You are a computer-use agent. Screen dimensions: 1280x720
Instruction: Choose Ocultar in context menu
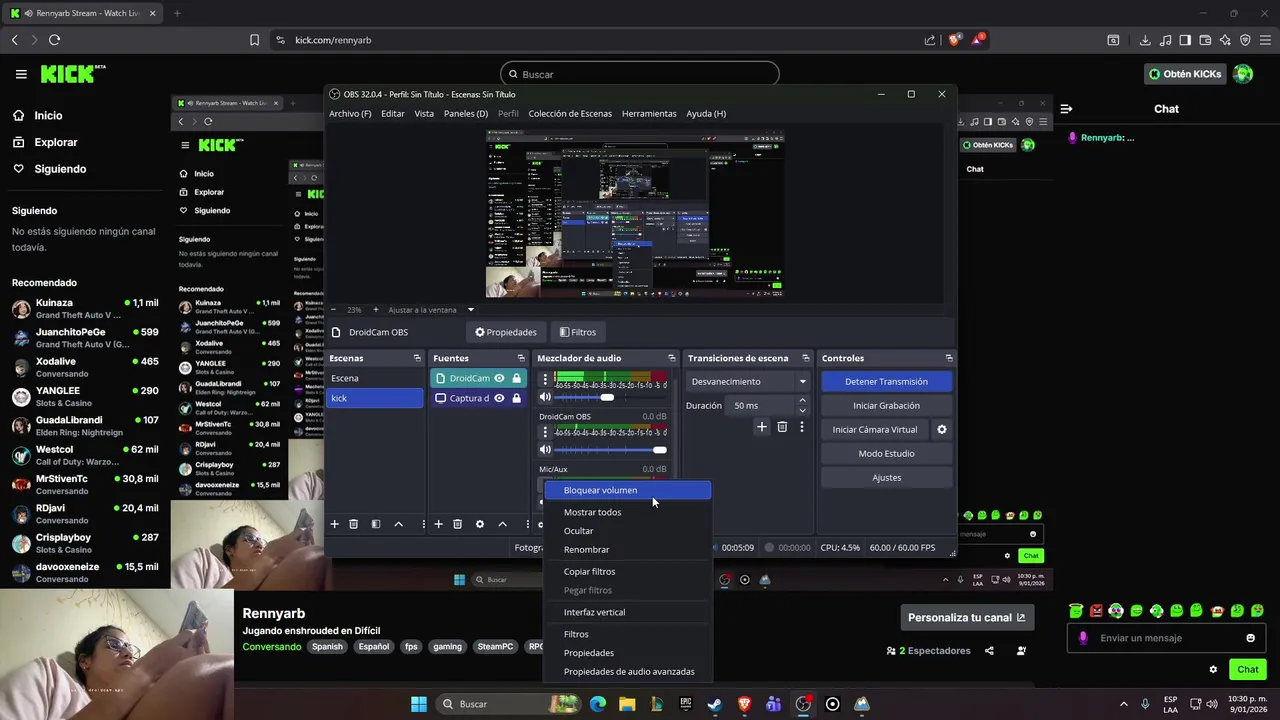(x=628, y=531)
